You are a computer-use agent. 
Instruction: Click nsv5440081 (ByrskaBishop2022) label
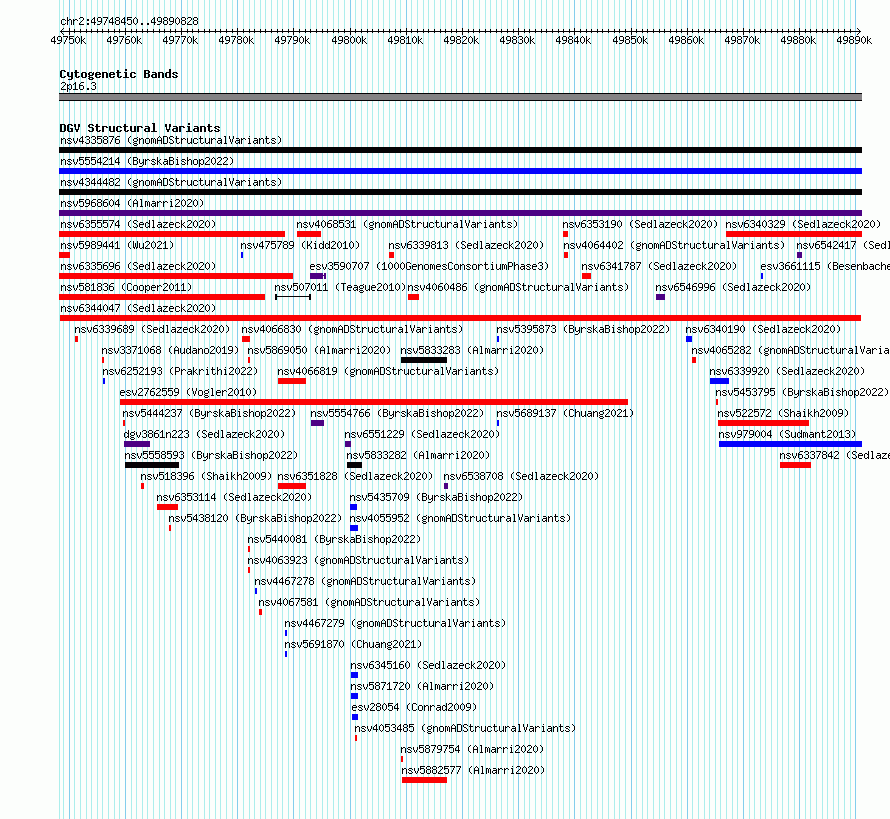(x=334, y=539)
